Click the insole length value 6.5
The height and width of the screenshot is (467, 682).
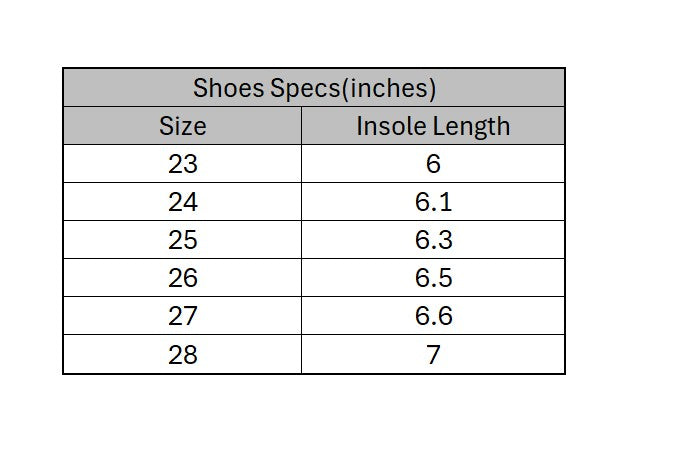click(433, 278)
